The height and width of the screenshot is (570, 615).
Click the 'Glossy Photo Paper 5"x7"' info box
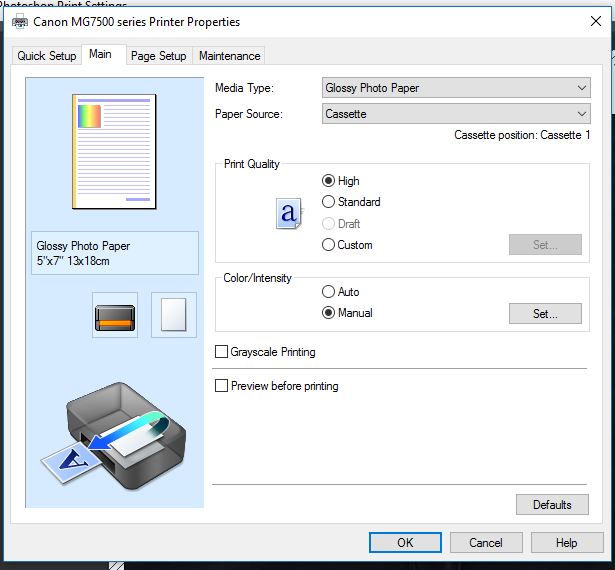coord(115,253)
